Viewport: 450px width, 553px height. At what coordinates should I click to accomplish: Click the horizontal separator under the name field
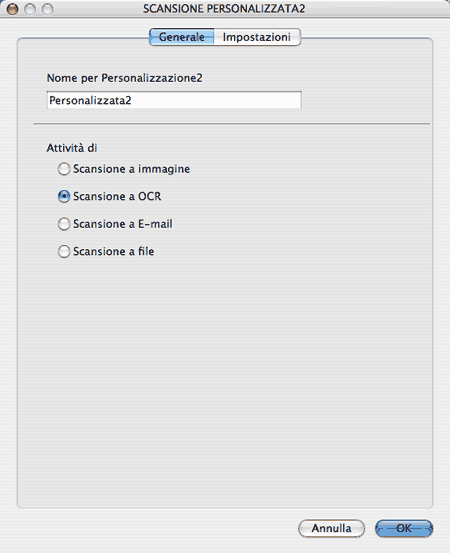point(232,124)
